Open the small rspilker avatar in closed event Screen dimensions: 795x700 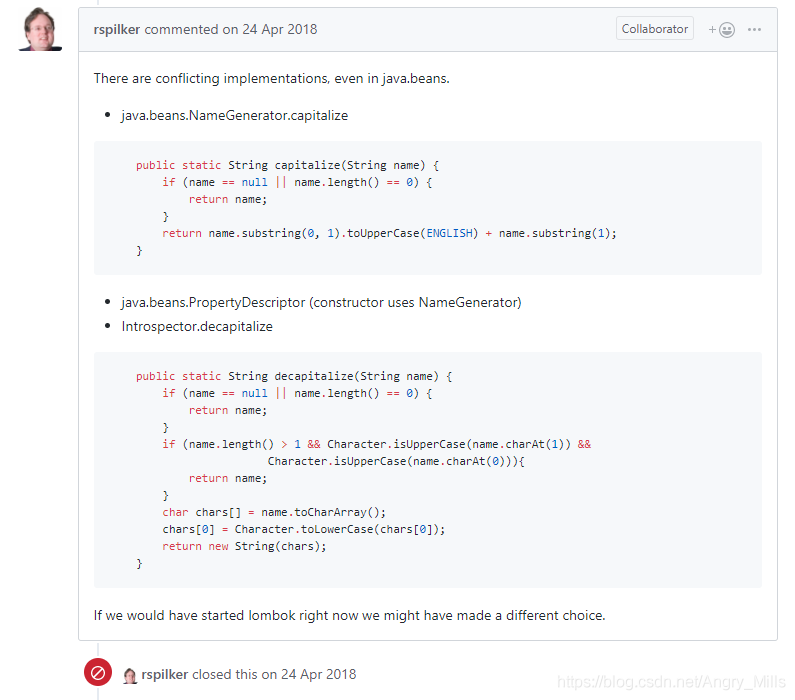click(130, 675)
